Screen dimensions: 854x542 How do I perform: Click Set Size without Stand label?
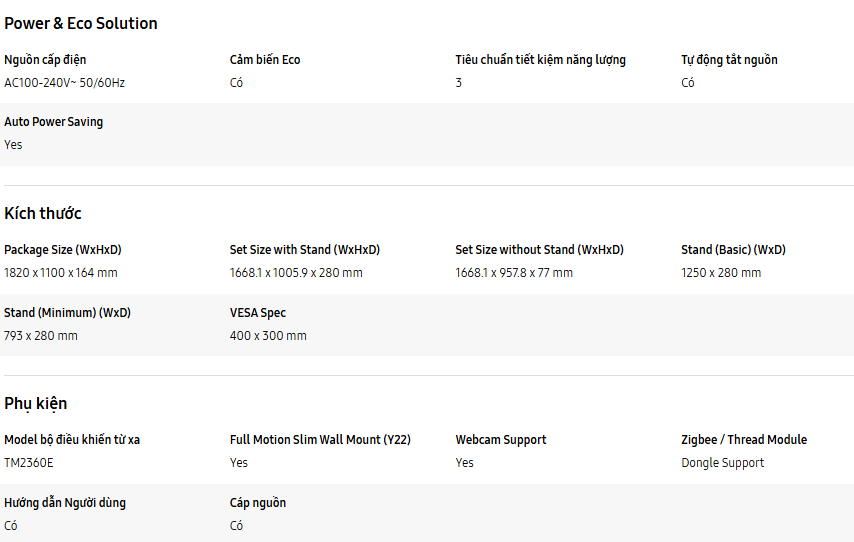(x=539, y=250)
